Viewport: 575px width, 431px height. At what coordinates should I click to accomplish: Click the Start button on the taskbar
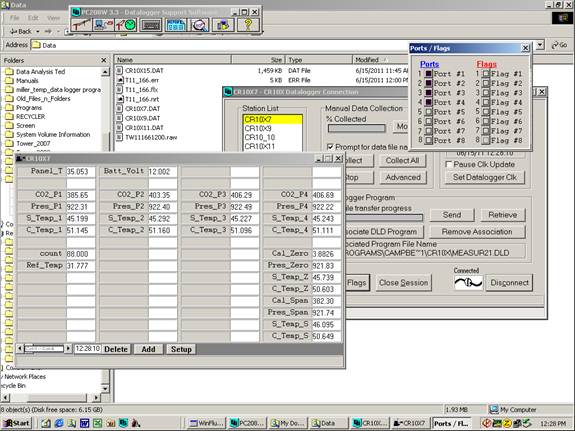click(17, 423)
